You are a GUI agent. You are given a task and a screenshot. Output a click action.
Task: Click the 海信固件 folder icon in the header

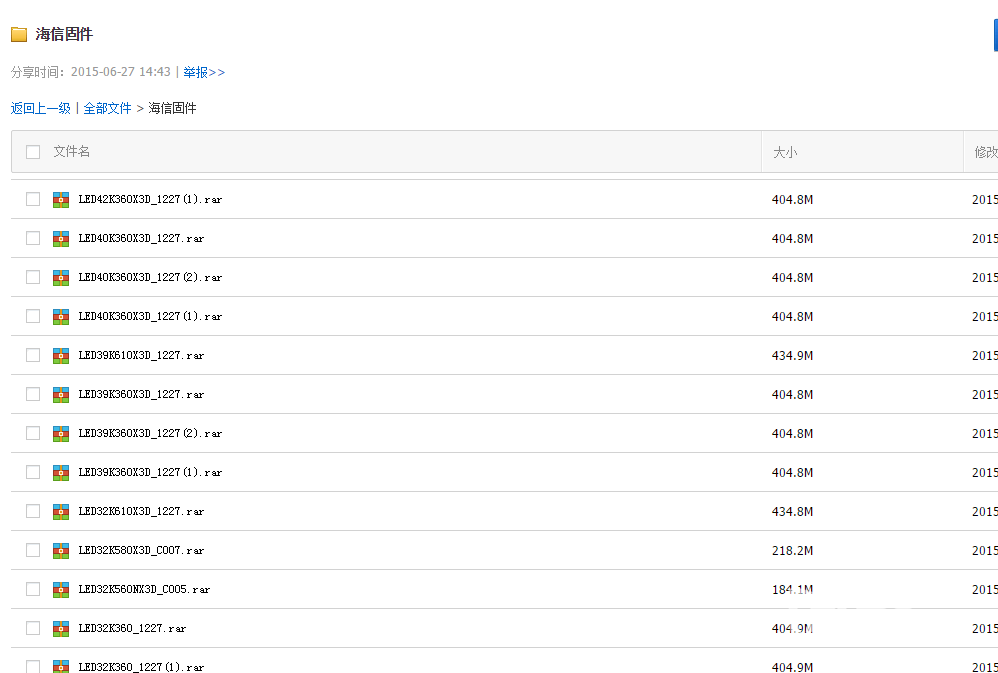[19, 34]
